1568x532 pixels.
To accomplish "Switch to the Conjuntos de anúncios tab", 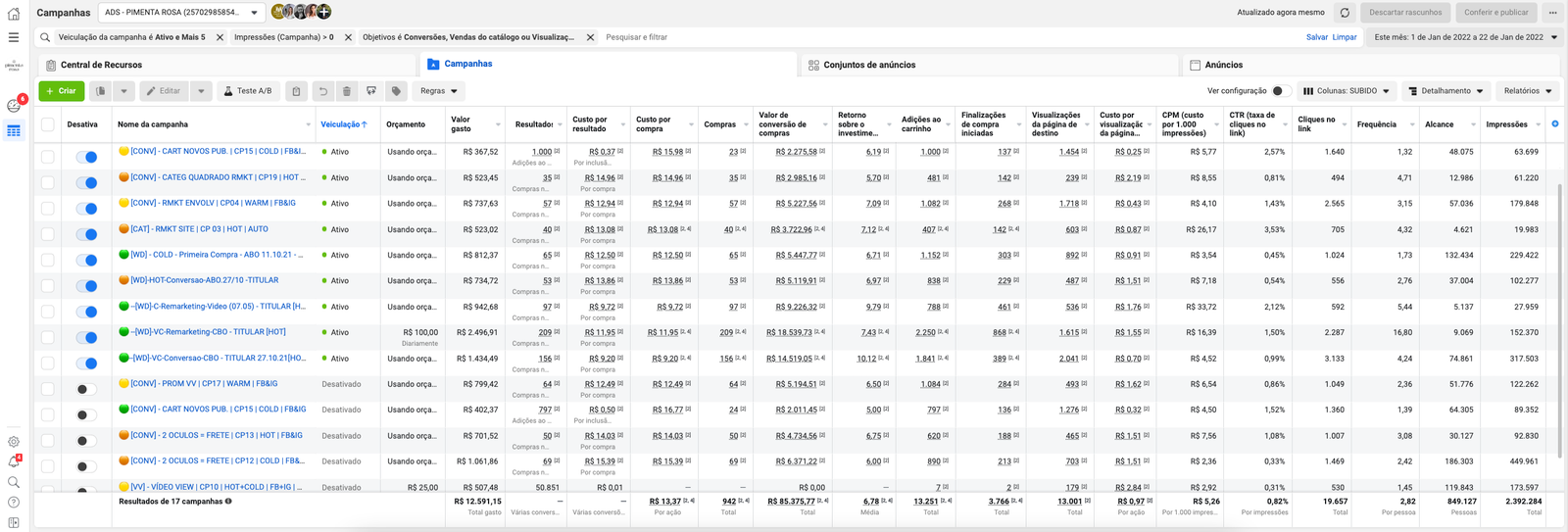I will click(862, 65).
